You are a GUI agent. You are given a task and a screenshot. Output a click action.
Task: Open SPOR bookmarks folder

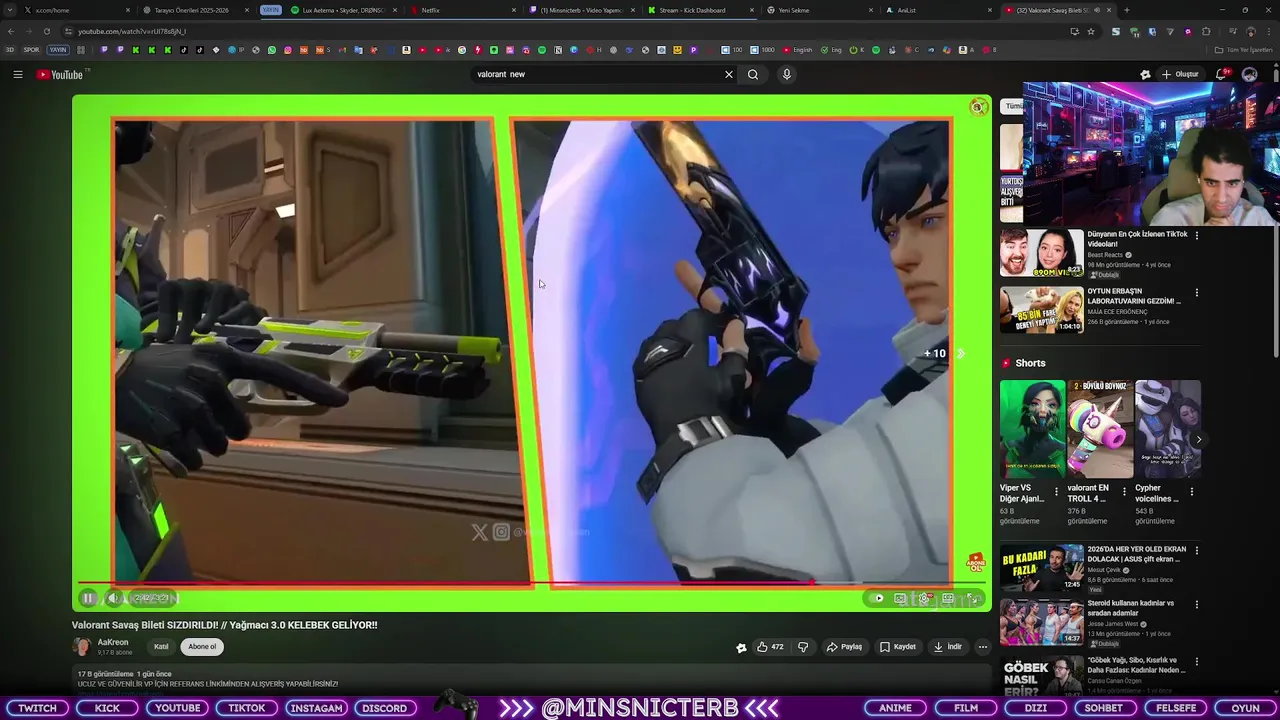pos(31,50)
